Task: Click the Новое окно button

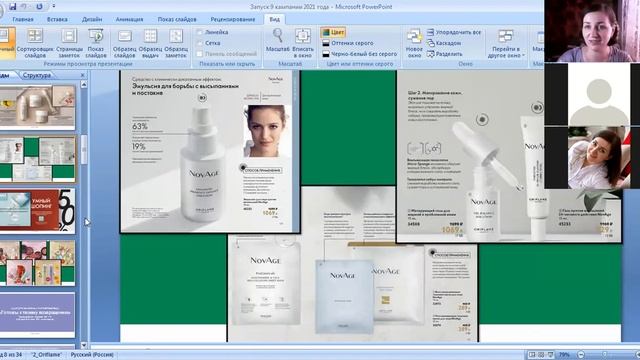Action: coord(414,43)
